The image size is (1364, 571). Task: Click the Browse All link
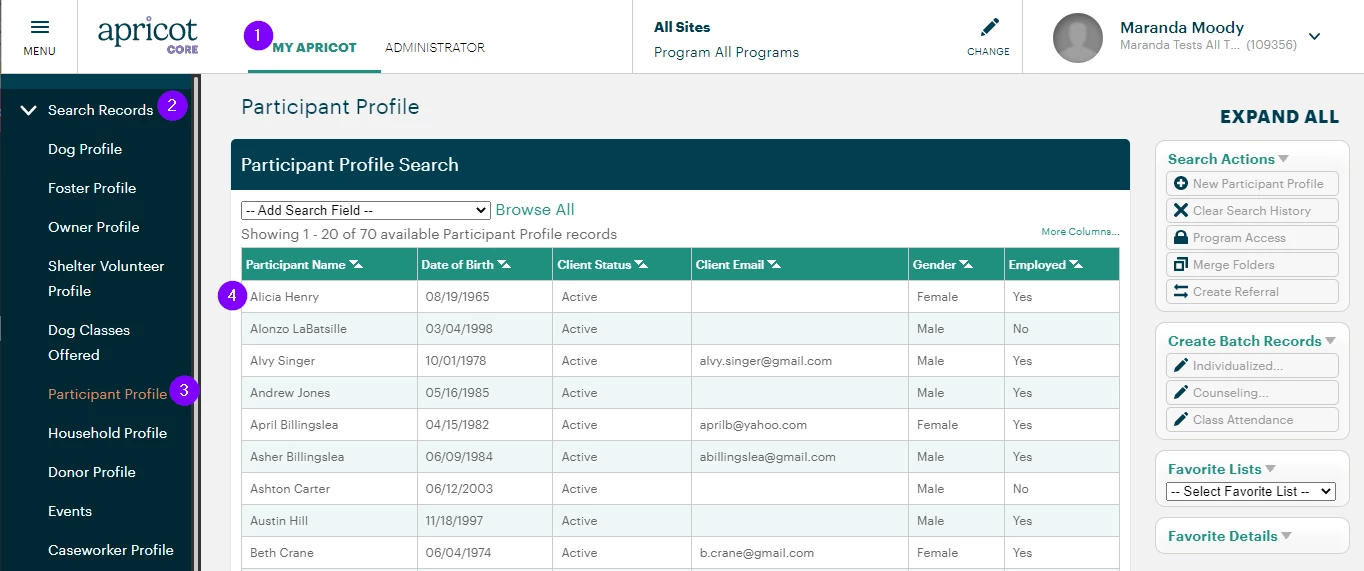click(x=535, y=210)
